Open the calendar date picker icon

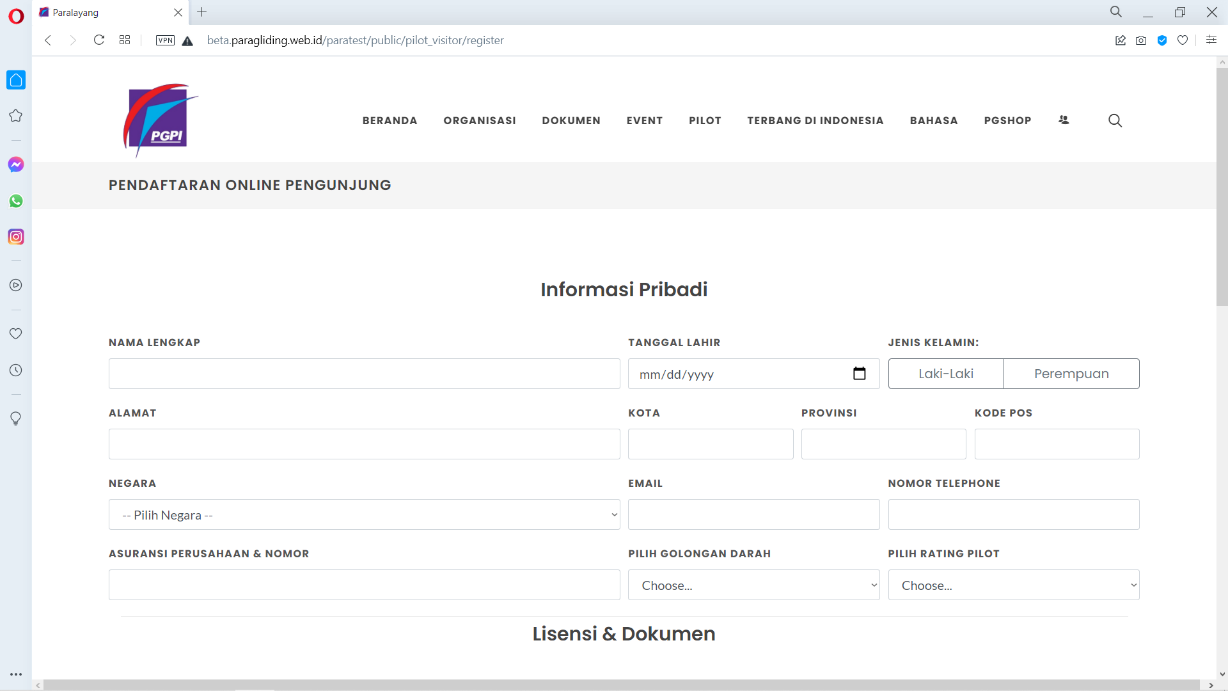tap(859, 374)
